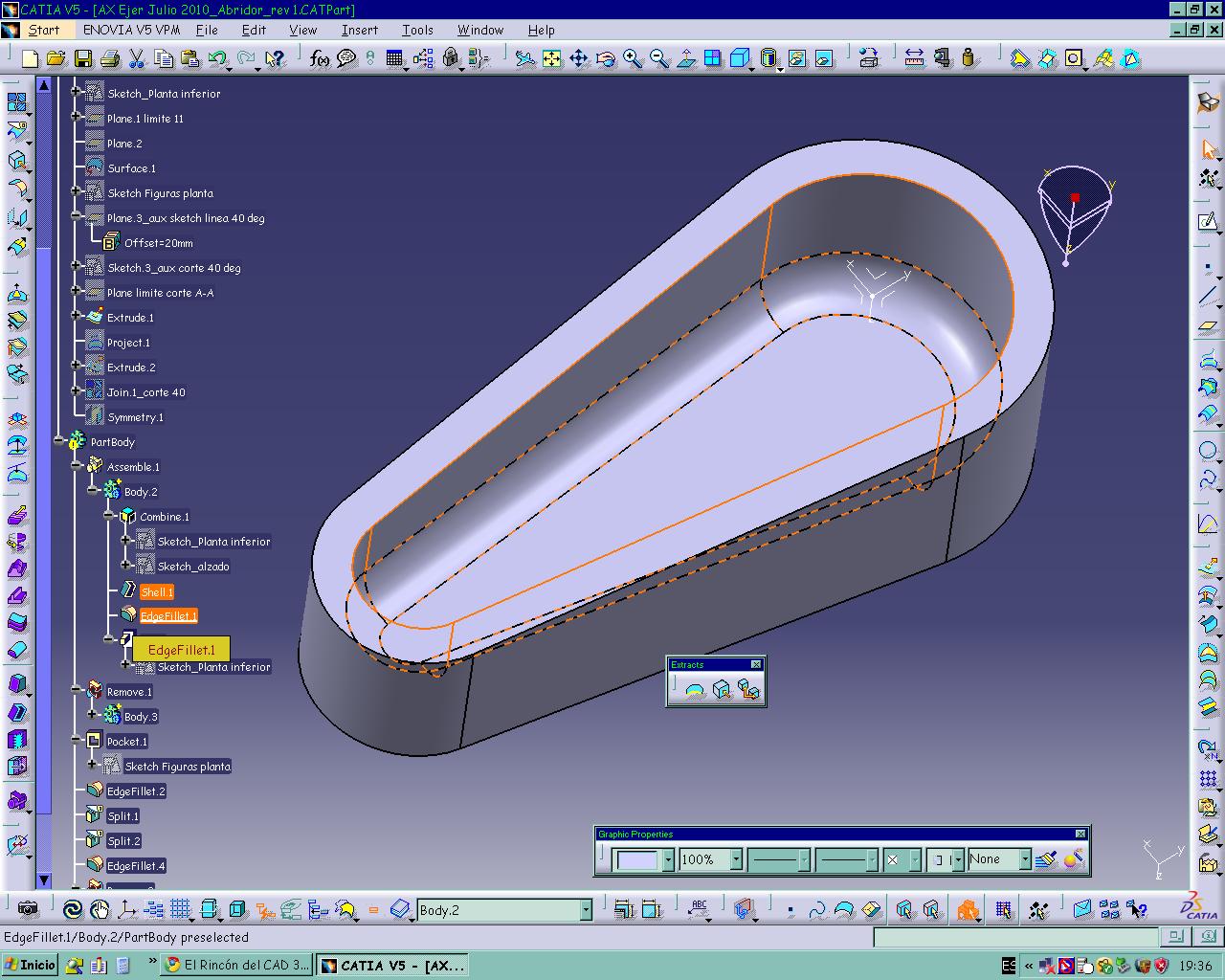This screenshot has height=980, width=1225.
Task: Open the Body.2 combo box dropdown
Action: pos(586,910)
